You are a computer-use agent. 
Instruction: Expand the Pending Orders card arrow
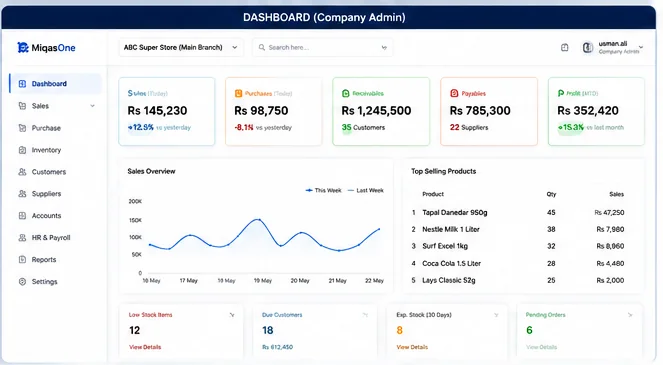pos(630,315)
